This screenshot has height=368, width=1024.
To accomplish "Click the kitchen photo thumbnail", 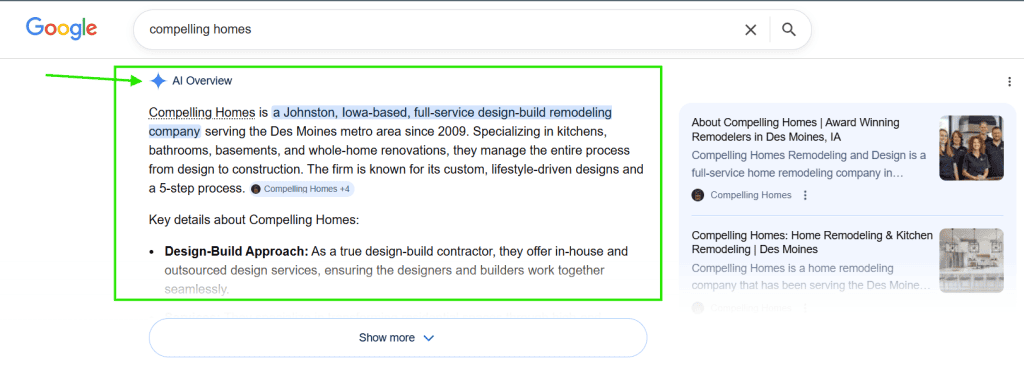I will click(x=971, y=260).
